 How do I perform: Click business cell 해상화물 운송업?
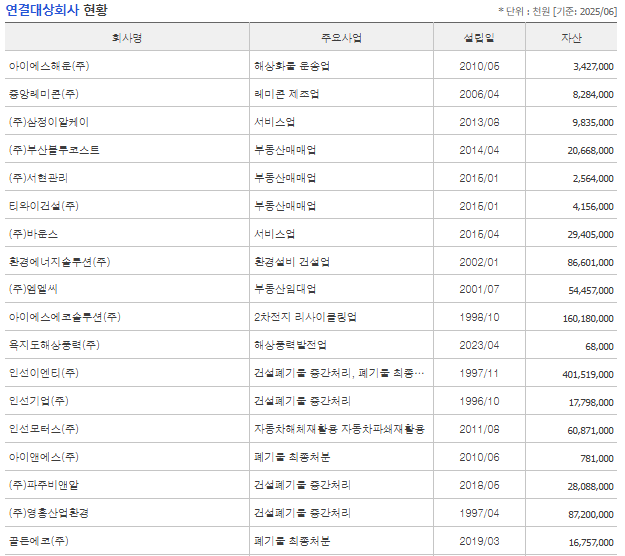pyautogui.click(x=292, y=66)
